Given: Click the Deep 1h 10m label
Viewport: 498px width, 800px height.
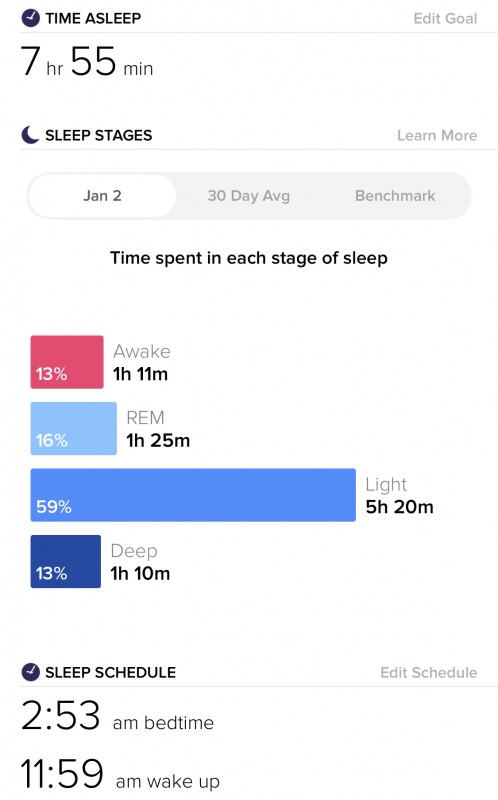Looking at the screenshot, I should [x=140, y=562].
